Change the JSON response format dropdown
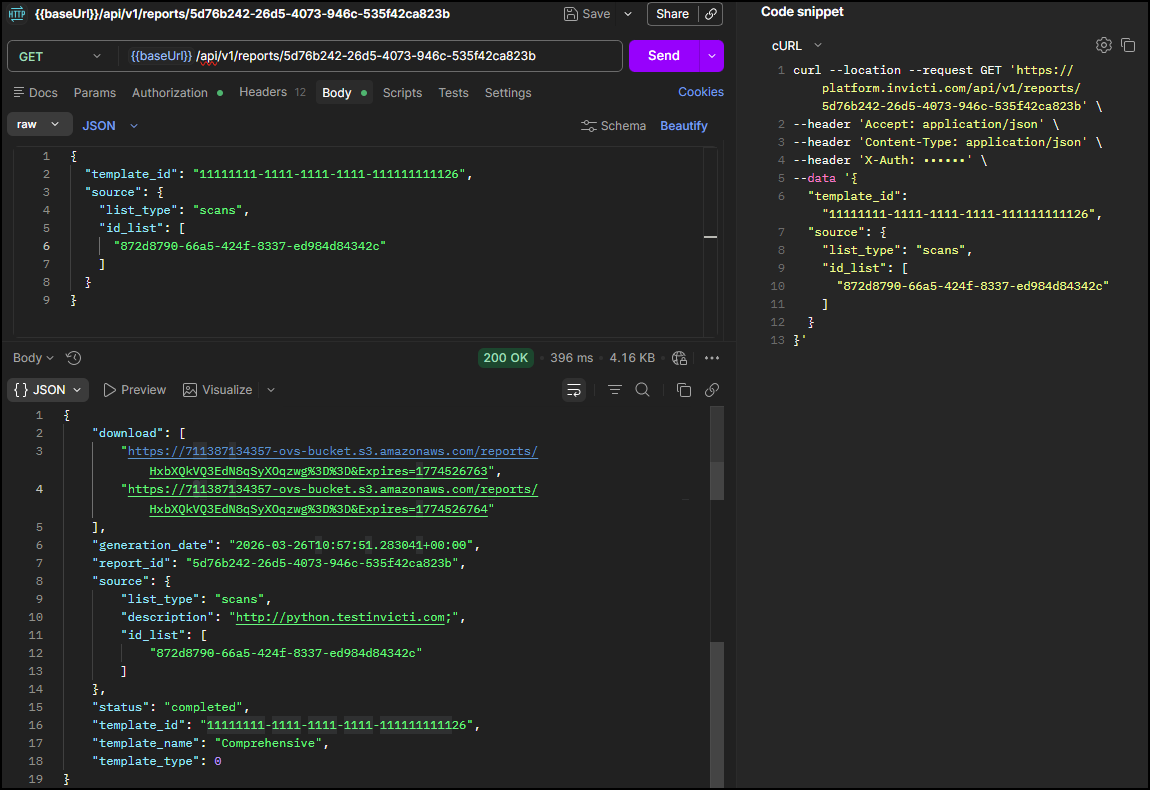 pos(48,390)
